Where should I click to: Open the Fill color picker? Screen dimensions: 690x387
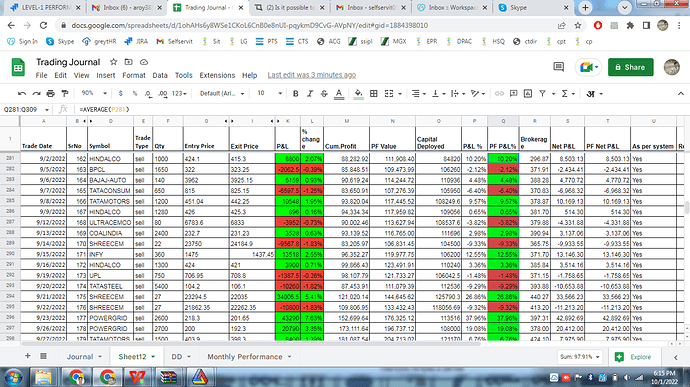(359, 93)
